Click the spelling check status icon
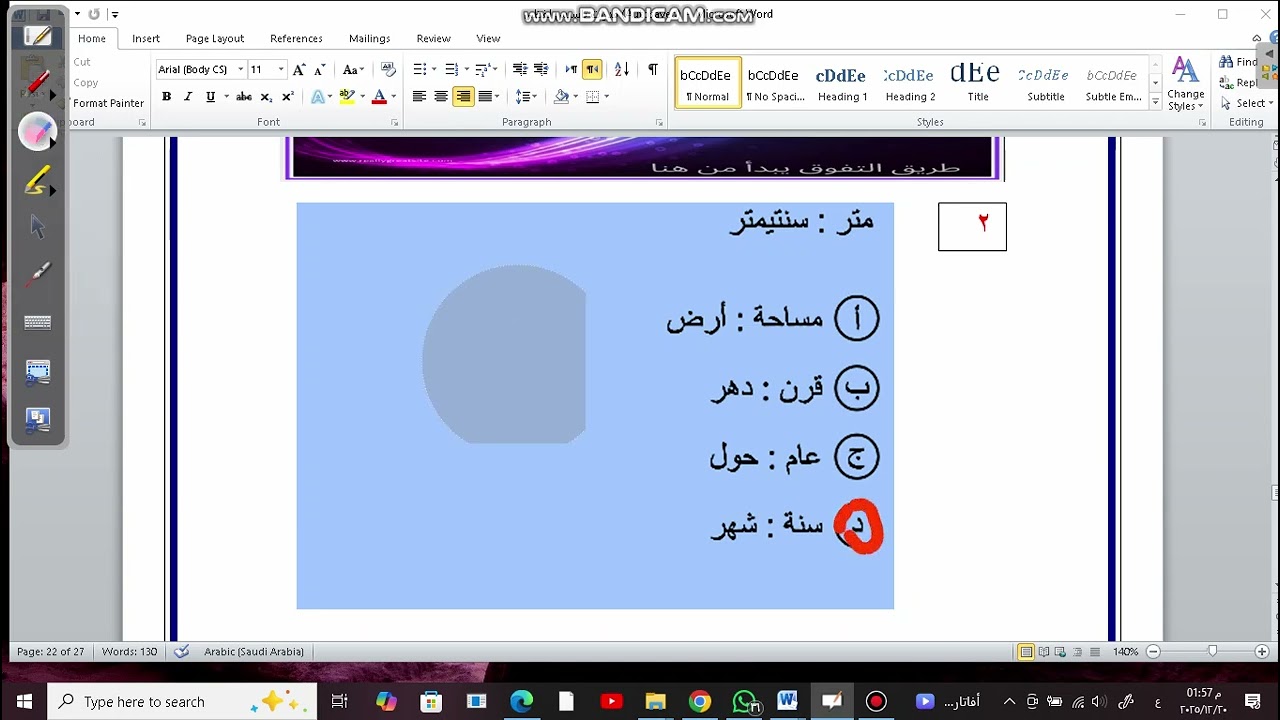 coord(181,651)
